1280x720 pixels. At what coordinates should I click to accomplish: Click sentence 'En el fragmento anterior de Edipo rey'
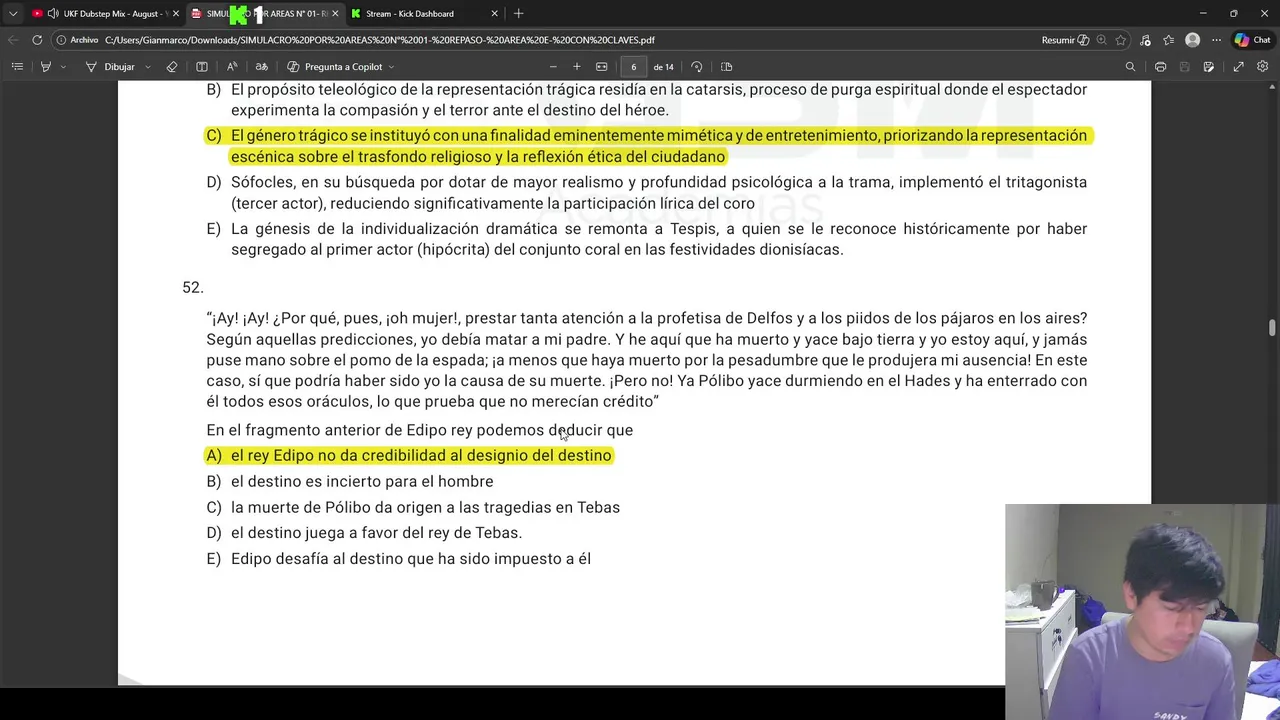click(x=420, y=431)
